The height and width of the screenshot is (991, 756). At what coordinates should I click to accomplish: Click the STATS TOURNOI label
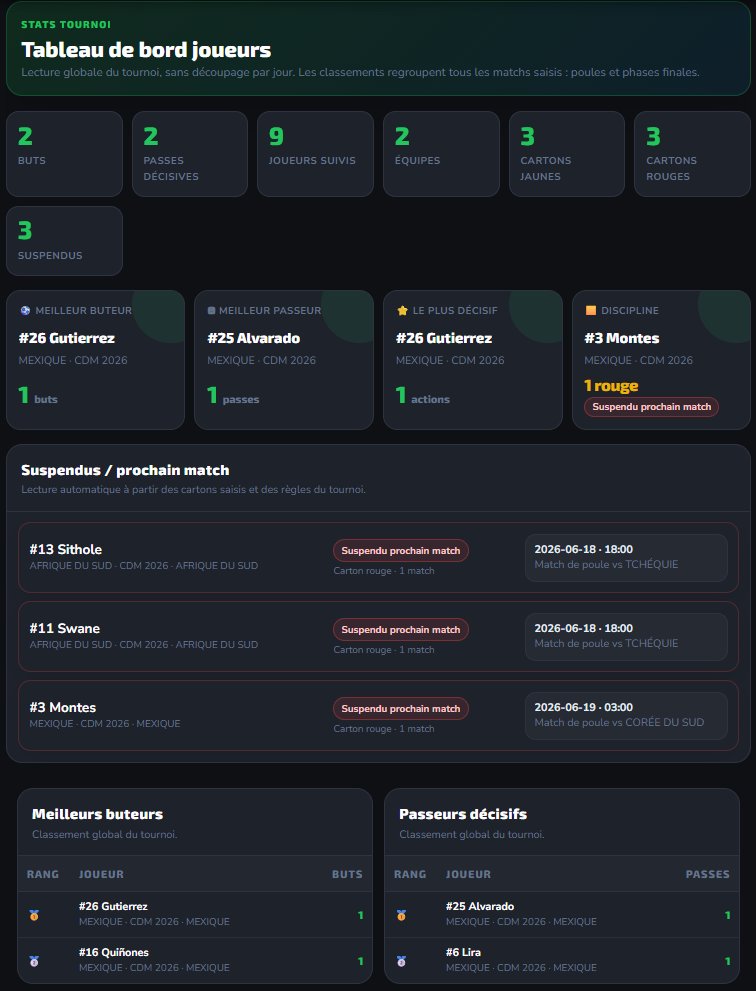[66, 25]
